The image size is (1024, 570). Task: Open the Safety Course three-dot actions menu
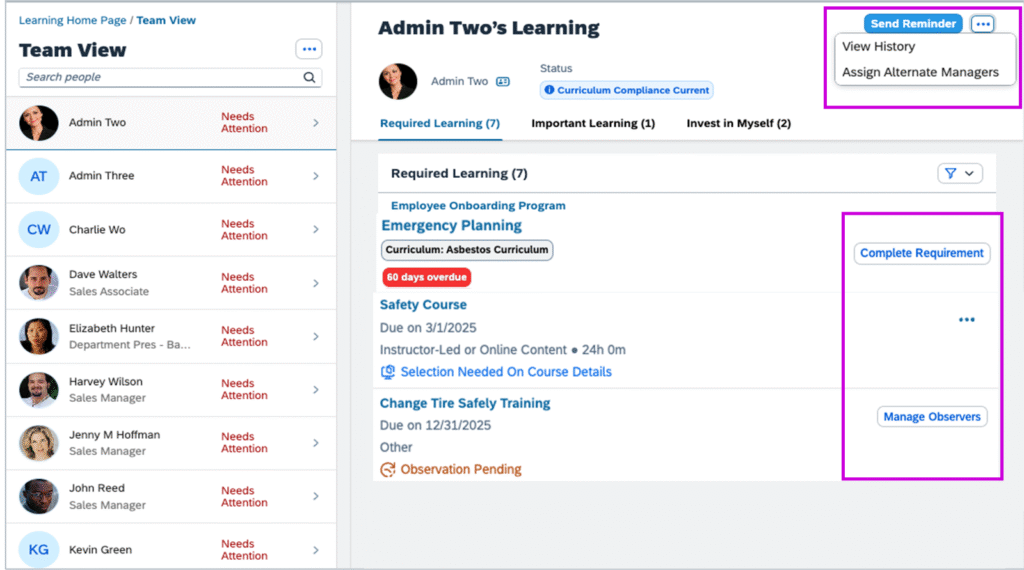click(x=966, y=320)
